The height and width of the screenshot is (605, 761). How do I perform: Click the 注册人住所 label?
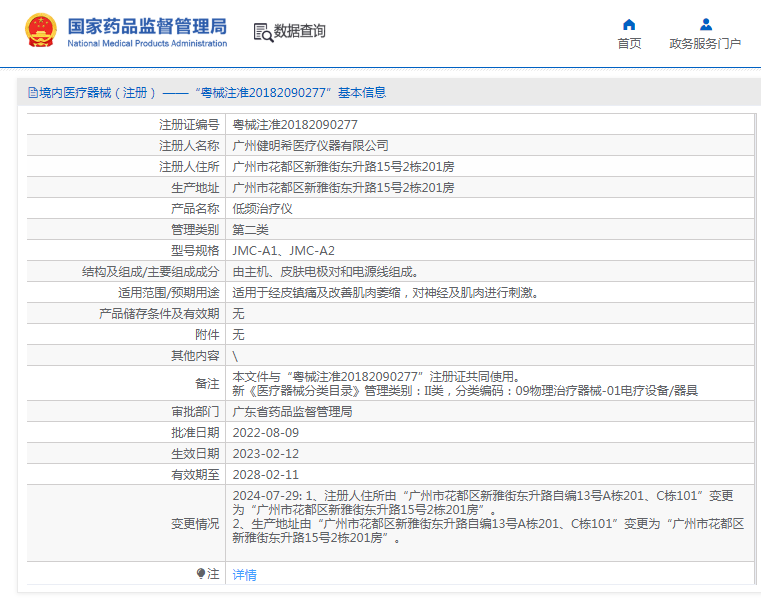click(189, 167)
